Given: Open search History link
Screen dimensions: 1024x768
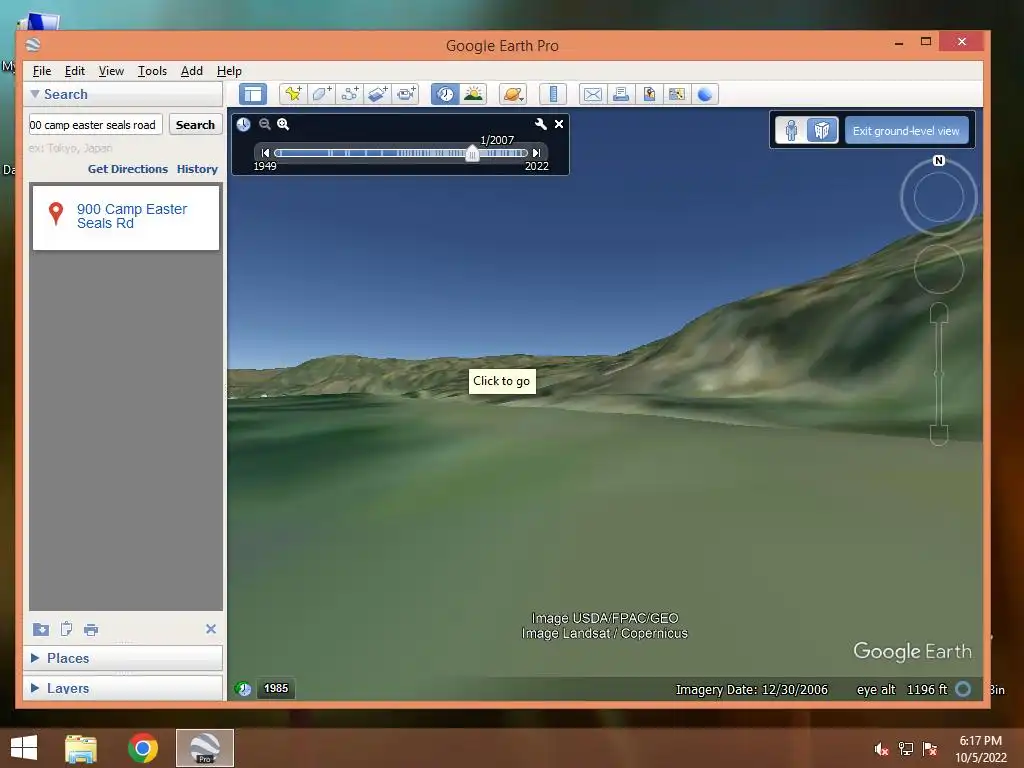Looking at the screenshot, I should click(x=197, y=169).
